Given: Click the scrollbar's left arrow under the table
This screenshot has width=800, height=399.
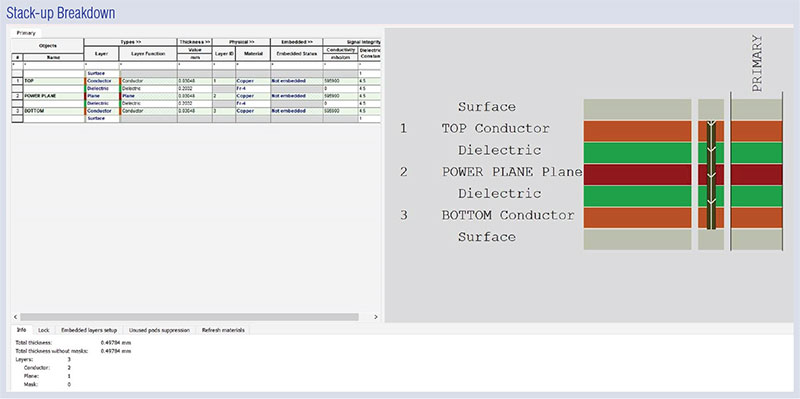Looking at the screenshot, I should (x=15, y=317).
